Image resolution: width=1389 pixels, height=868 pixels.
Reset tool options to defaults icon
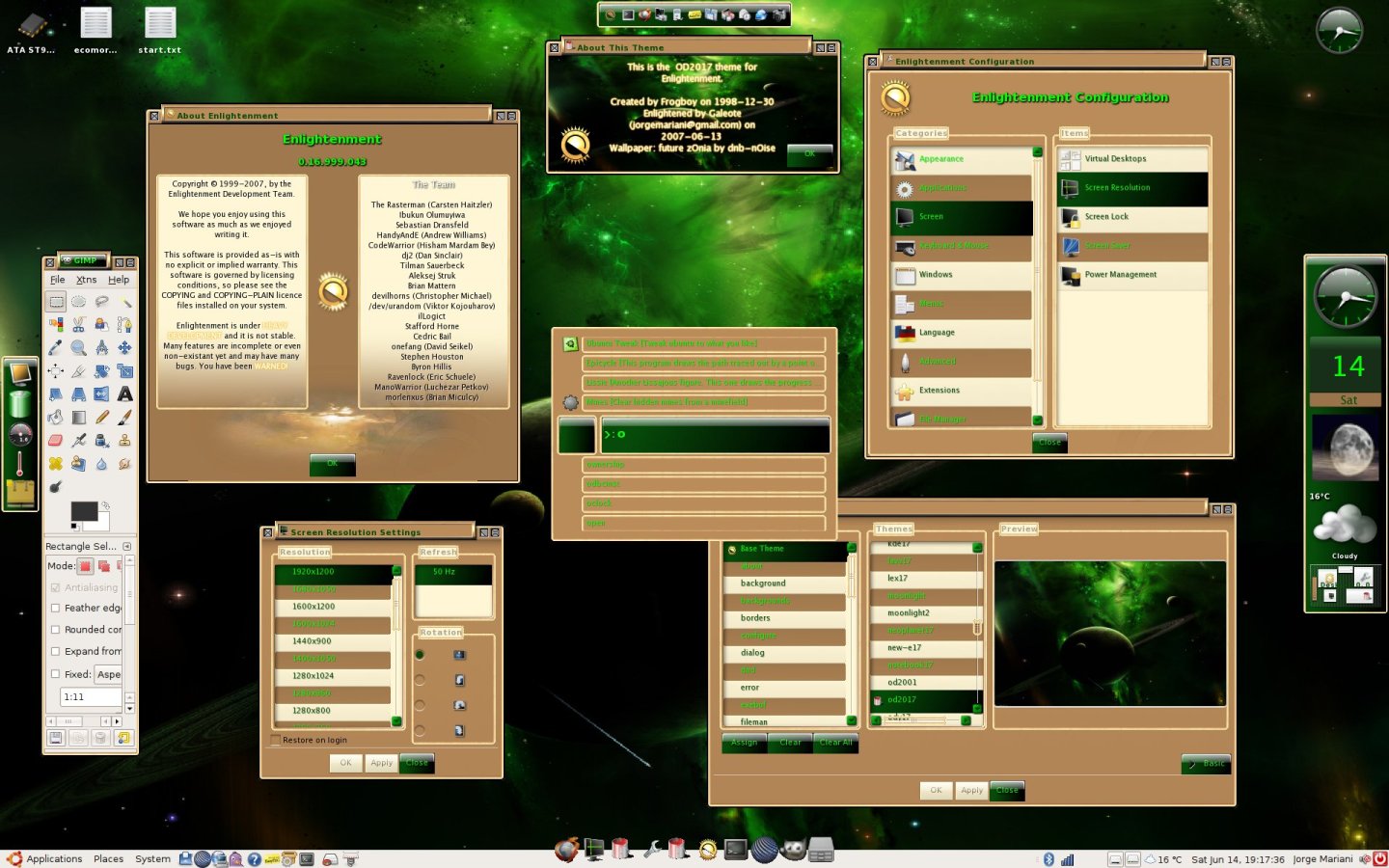pos(123,738)
